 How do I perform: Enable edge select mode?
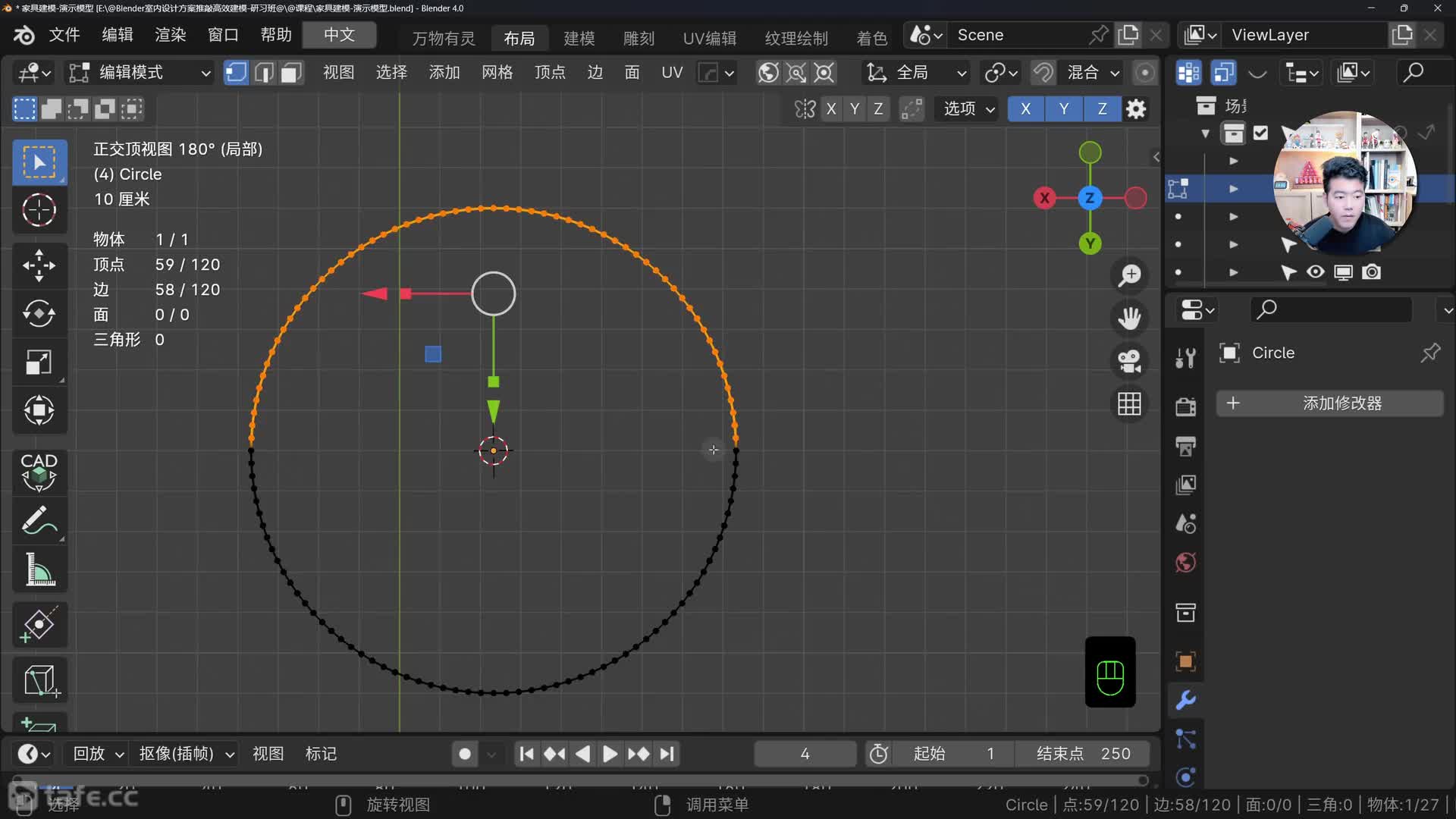click(x=264, y=73)
